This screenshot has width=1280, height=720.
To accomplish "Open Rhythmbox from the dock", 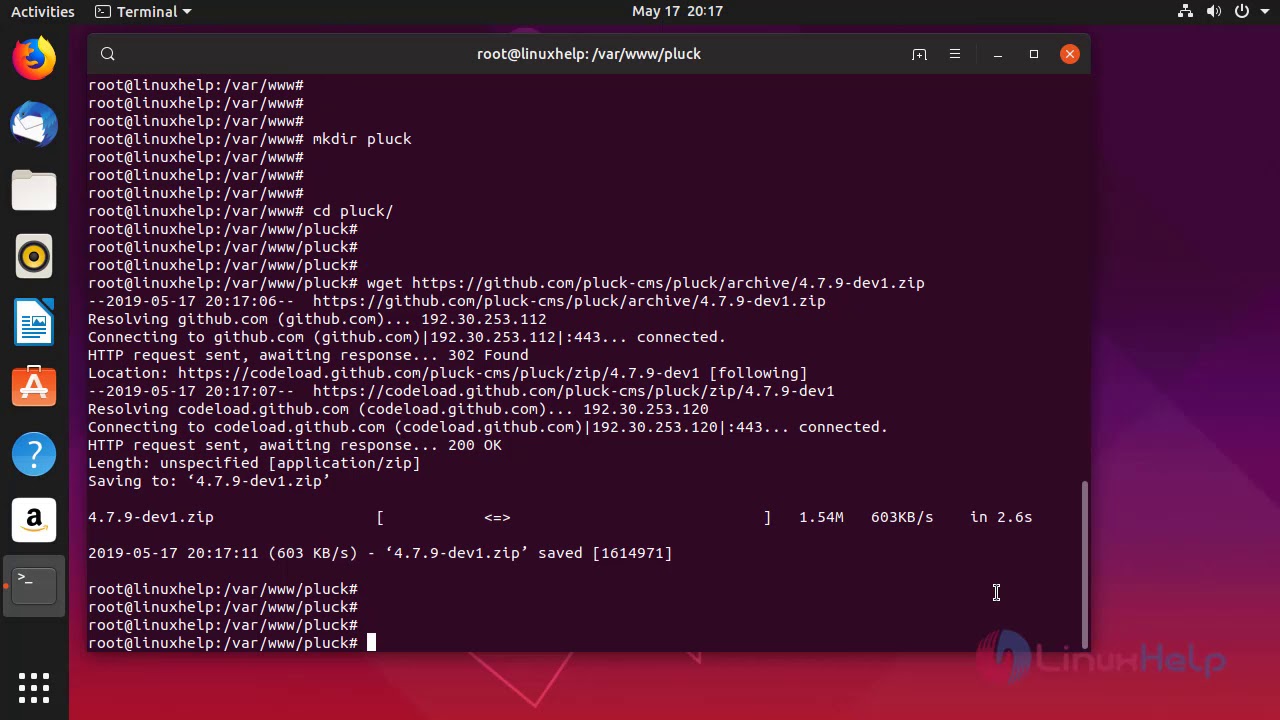I will 34,257.
